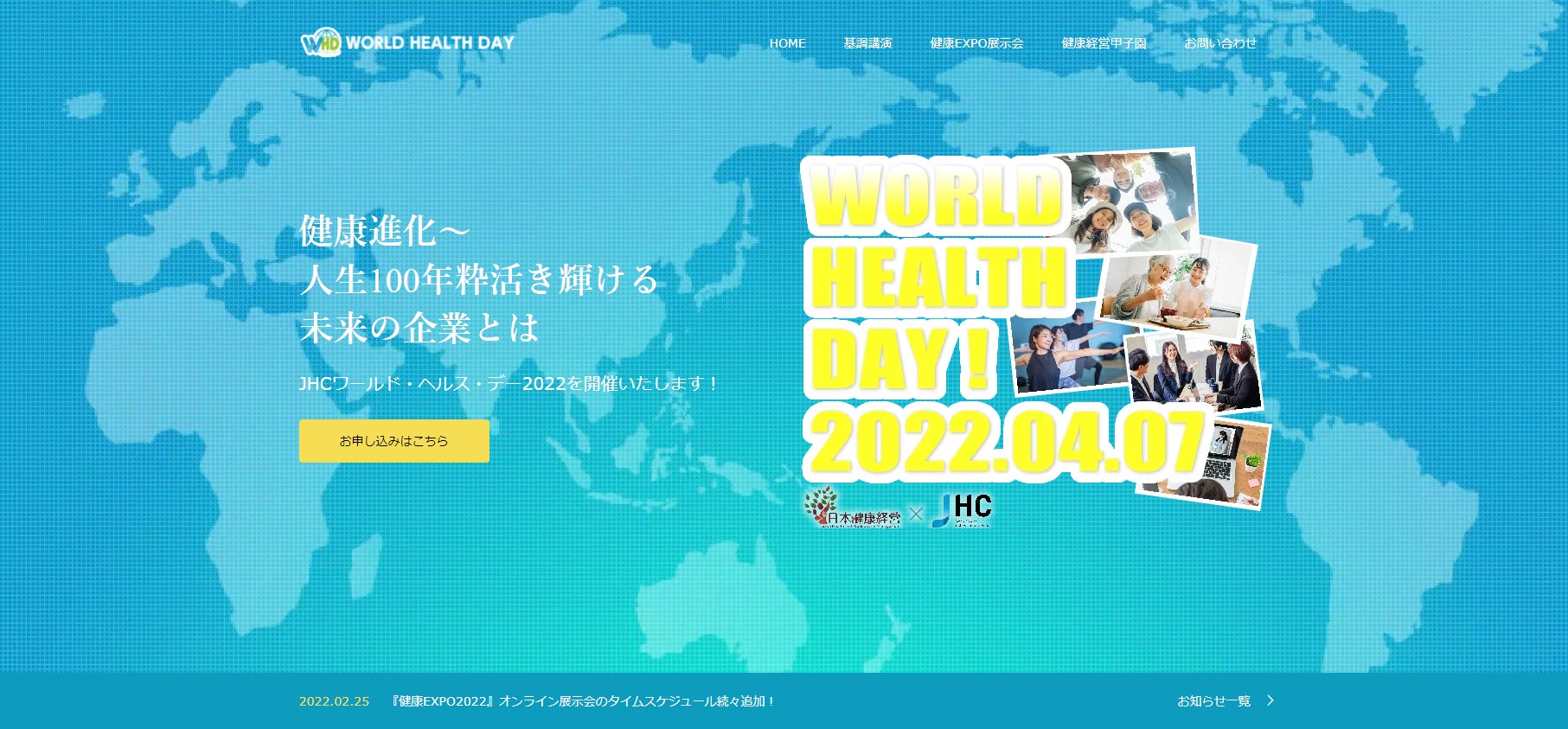Screen dimensions: 1568x729
Task: Click the JHC logo
Action: (963, 509)
